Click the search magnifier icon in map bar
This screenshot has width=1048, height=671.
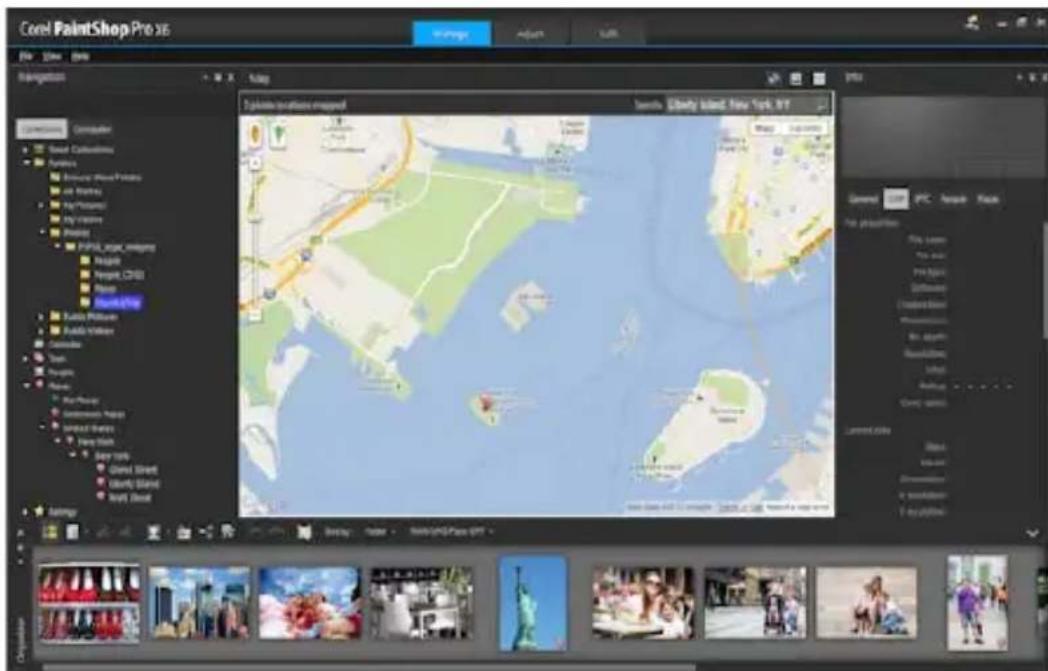[821, 105]
